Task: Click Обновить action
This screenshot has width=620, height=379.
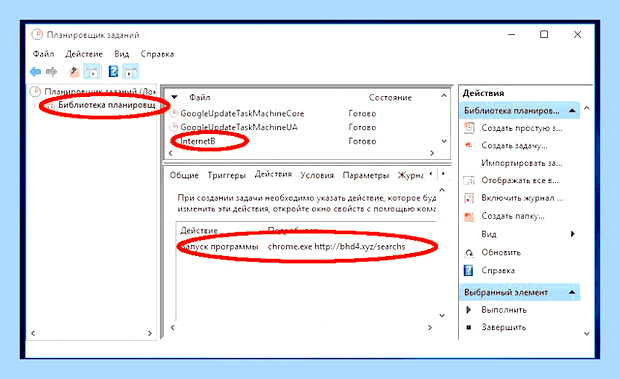Action: pyautogui.click(x=501, y=253)
